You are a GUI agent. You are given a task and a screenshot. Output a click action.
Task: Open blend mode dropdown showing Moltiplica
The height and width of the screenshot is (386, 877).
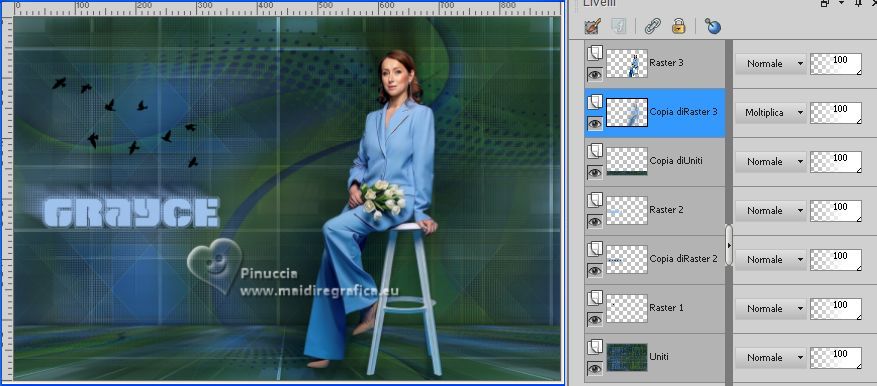pos(770,112)
